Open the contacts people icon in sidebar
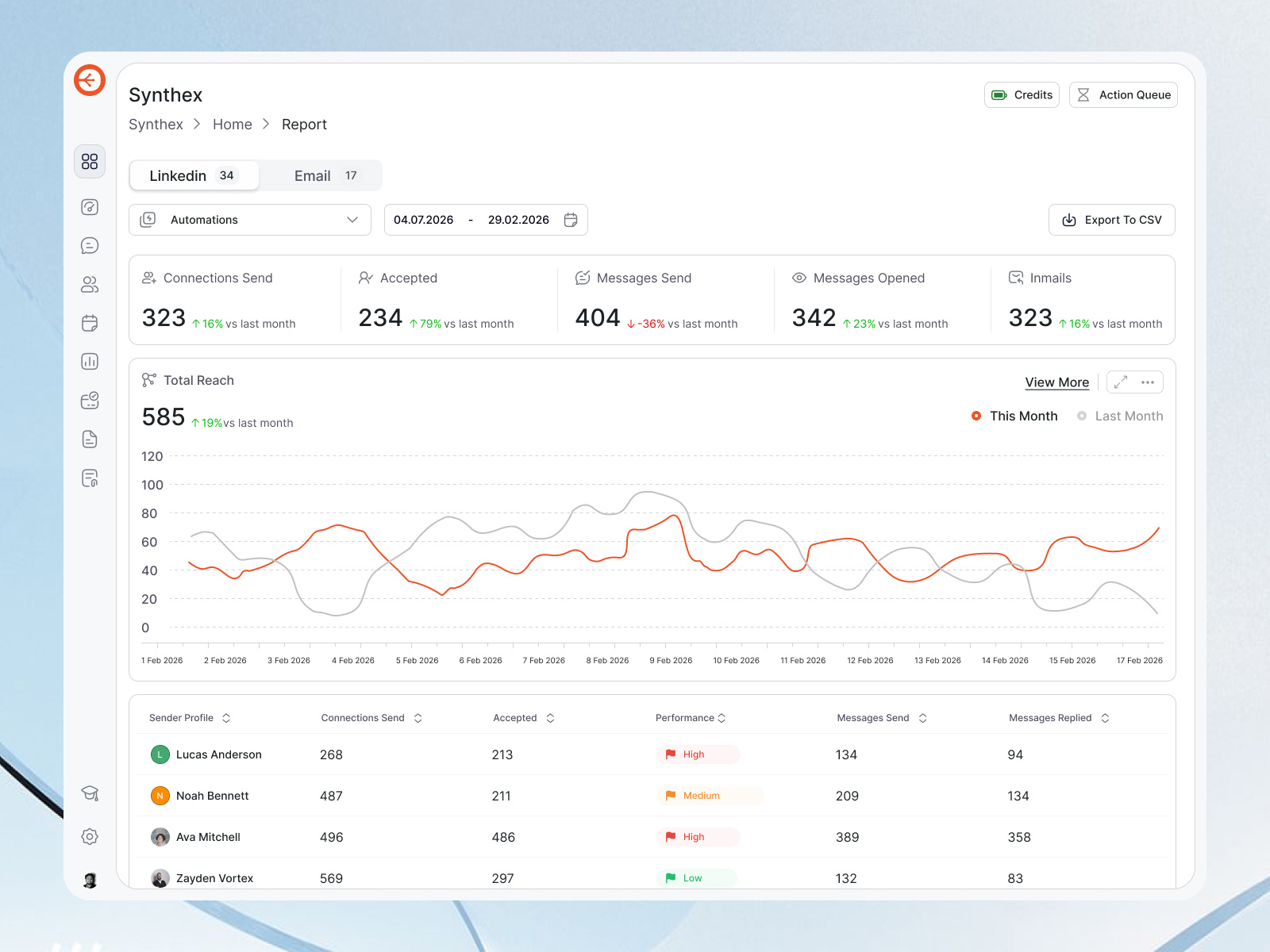 pos(90,284)
